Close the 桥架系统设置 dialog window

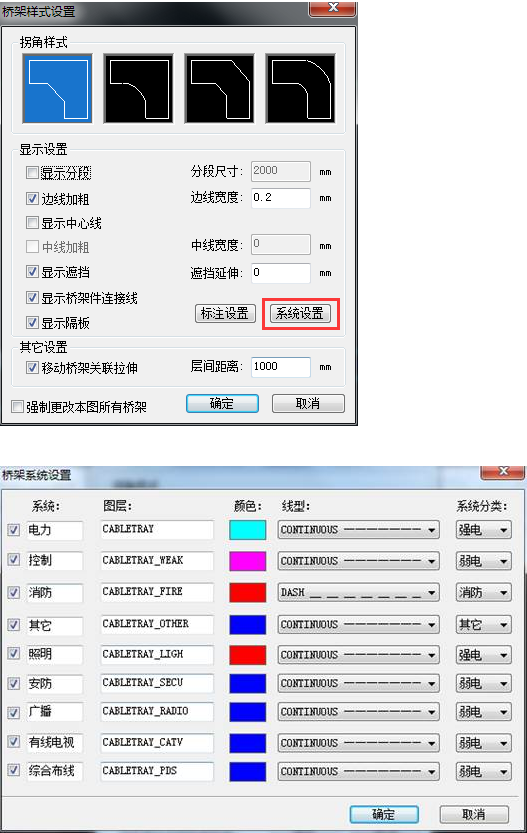tap(503, 472)
